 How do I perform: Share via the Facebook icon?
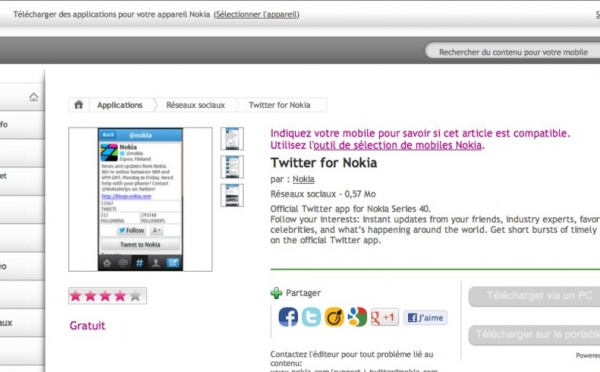click(288, 317)
